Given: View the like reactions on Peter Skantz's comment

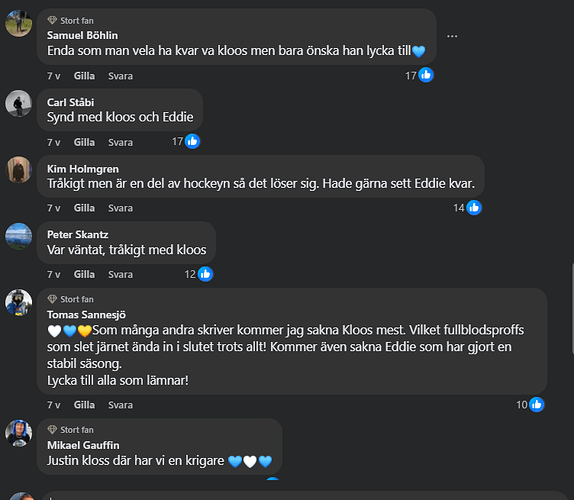Looking at the screenshot, I should pyautogui.click(x=199, y=274).
